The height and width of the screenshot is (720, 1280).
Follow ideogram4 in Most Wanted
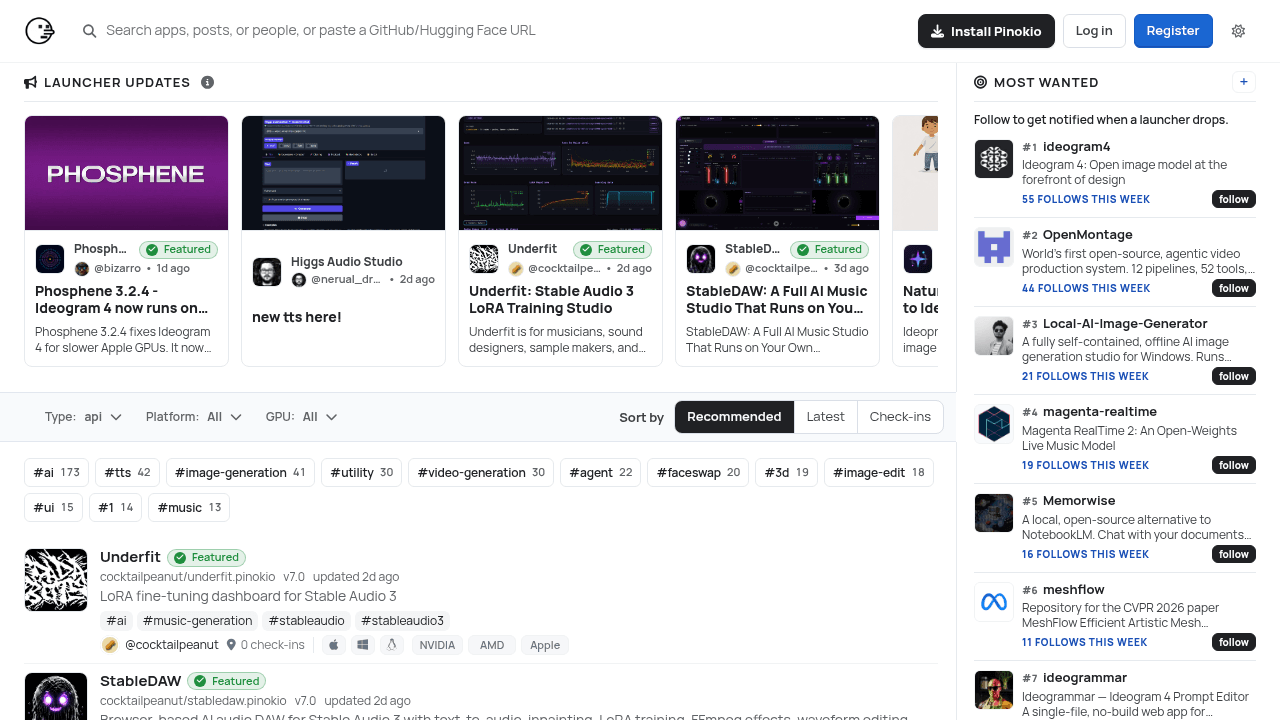tap(1234, 199)
